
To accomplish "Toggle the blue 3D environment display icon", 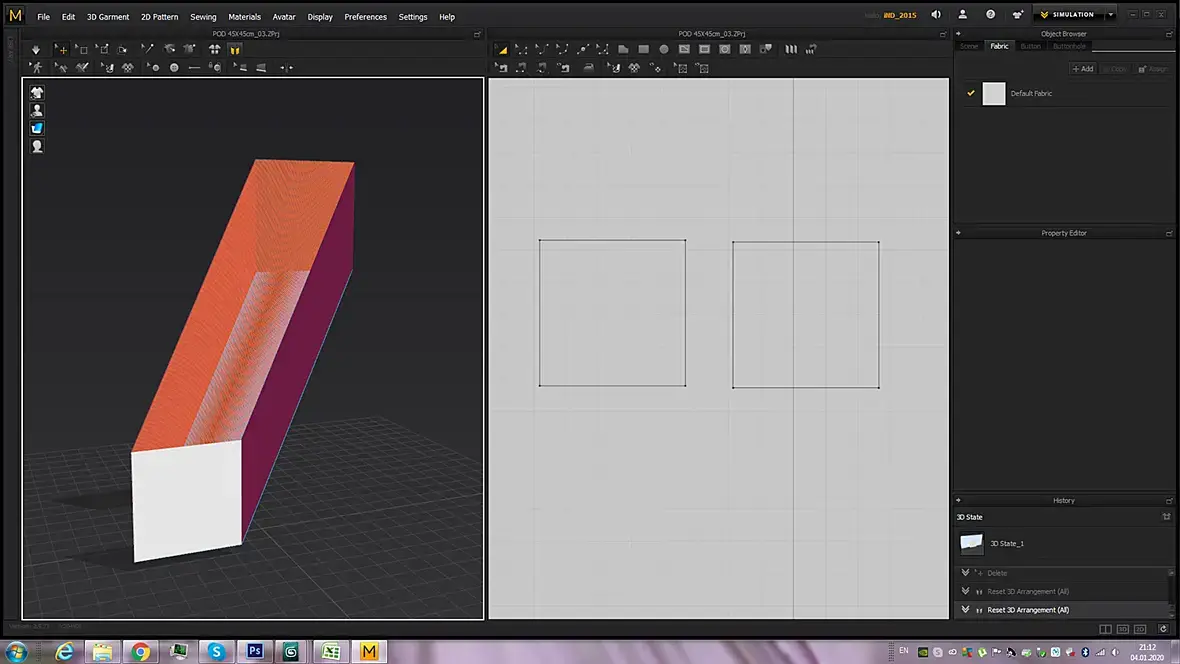I will (x=37, y=129).
